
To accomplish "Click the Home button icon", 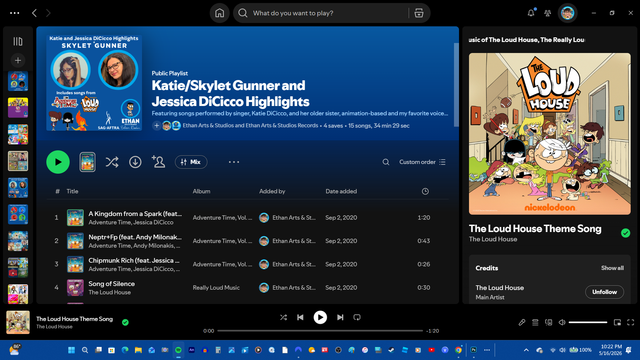I will [220, 13].
